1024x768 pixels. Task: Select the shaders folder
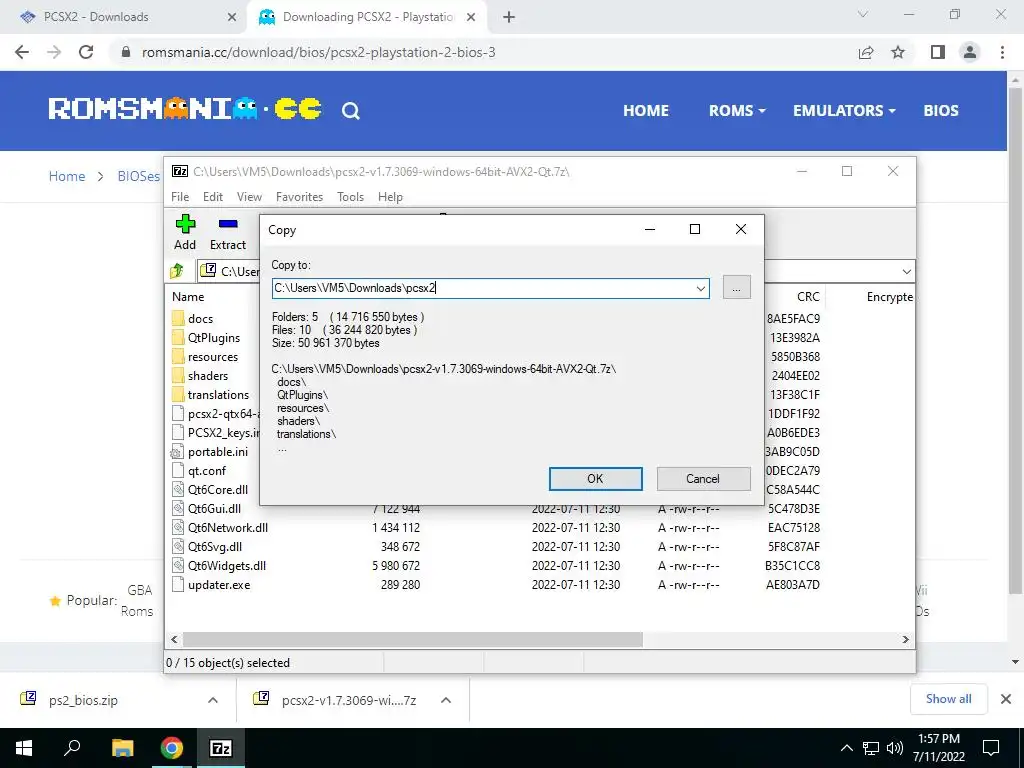click(x=208, y=376)
